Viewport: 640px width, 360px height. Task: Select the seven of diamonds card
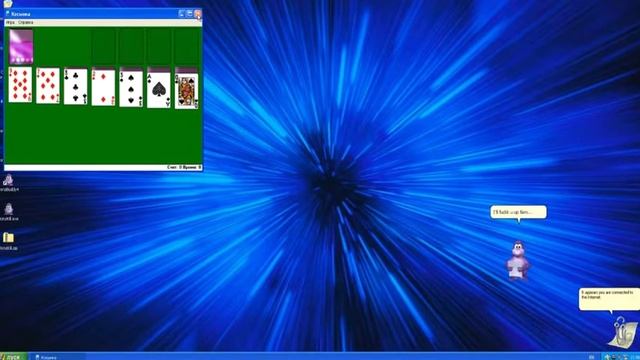(48, 85)
